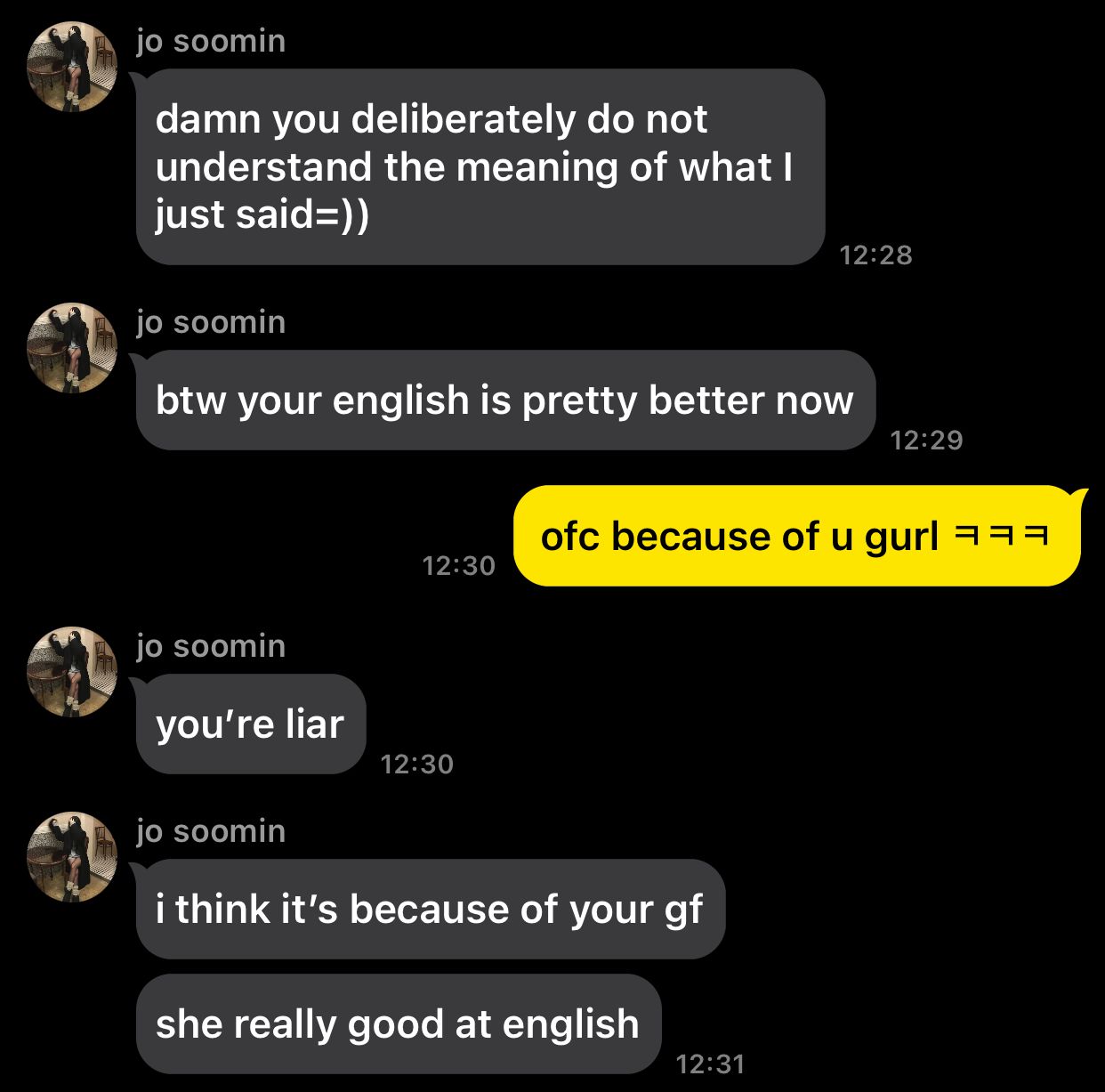The width and height of the screenshot is (1105, 1092).
Task: Tap the avatar next to "i think it's because" message
Action: point(72,857)
